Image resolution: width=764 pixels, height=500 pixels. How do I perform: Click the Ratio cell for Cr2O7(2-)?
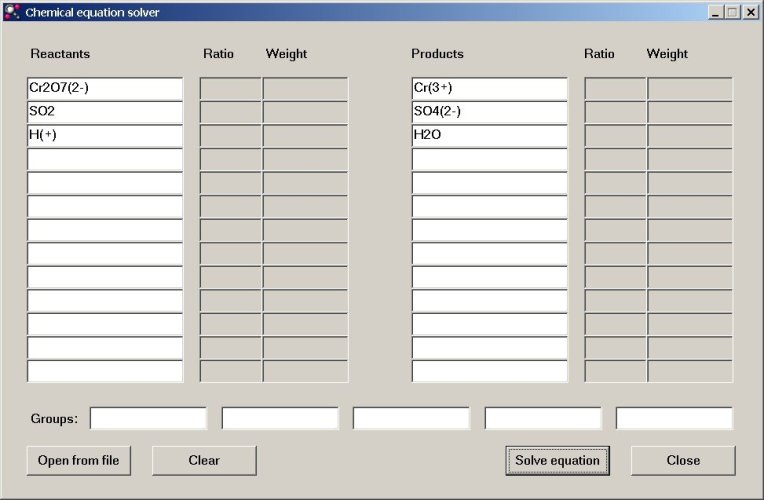[x=231, y=89]
